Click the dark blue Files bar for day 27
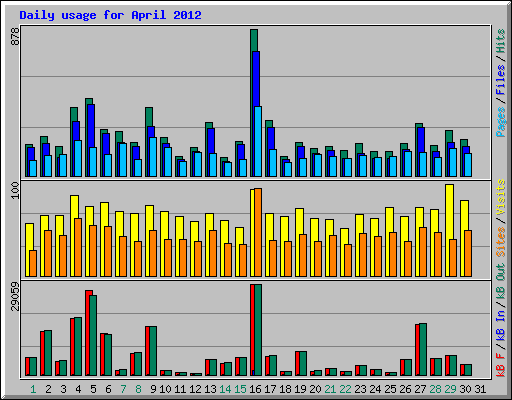The image size is (512, 400). [421, 140]
